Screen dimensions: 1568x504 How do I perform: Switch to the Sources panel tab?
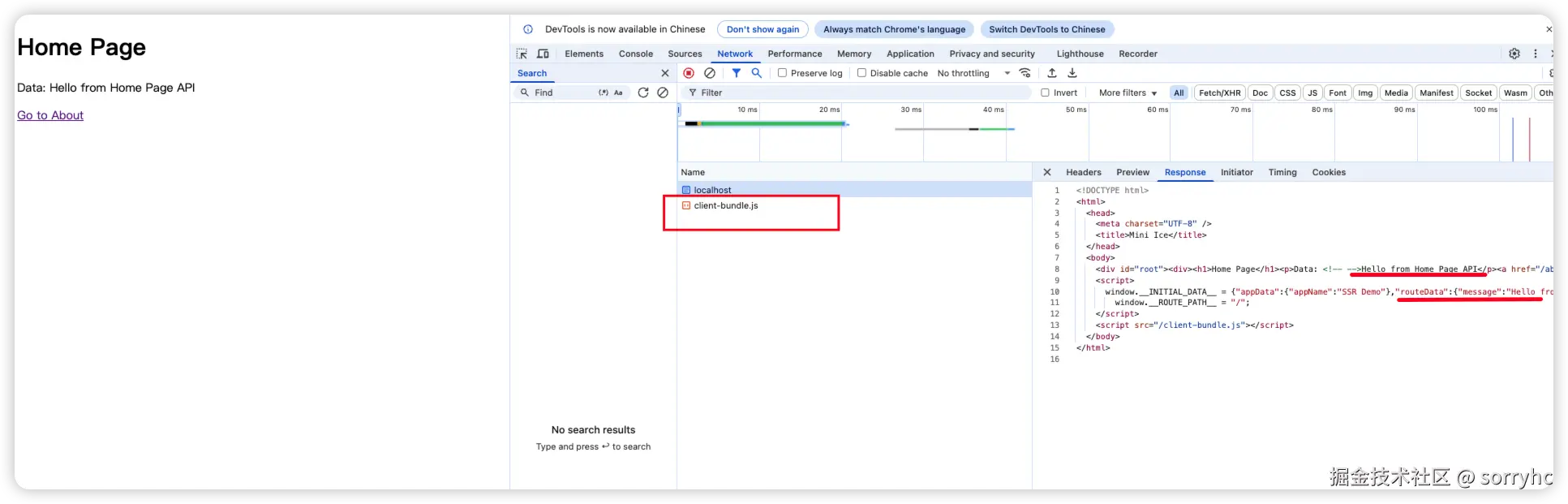click(x=685, y=54)
